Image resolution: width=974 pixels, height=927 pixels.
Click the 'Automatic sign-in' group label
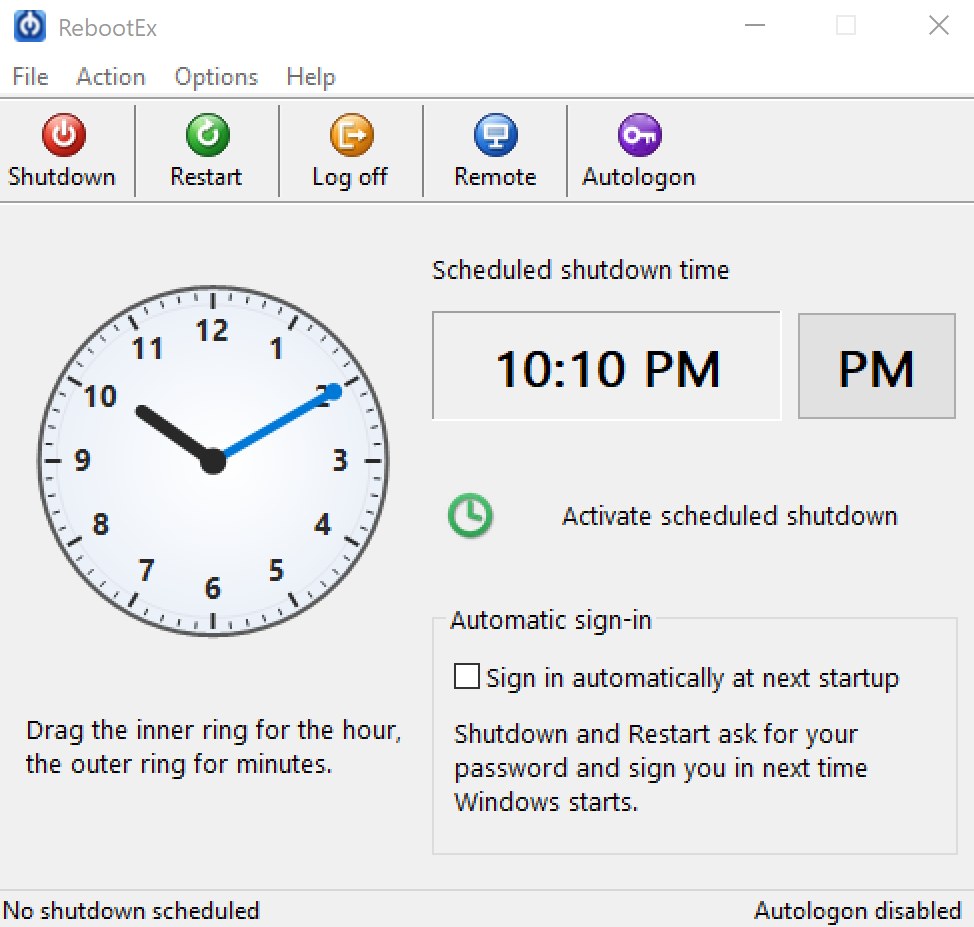click(x=551, y=620)
